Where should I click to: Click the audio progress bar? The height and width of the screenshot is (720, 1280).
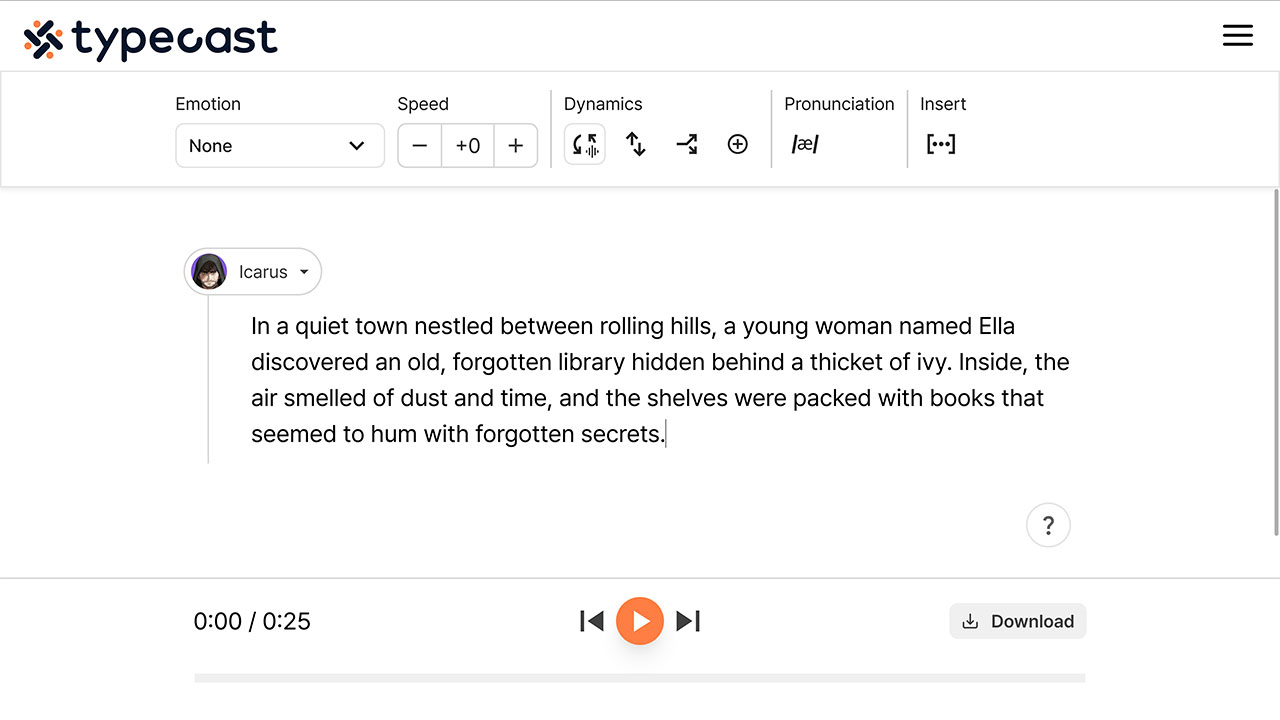click(640, 677)
